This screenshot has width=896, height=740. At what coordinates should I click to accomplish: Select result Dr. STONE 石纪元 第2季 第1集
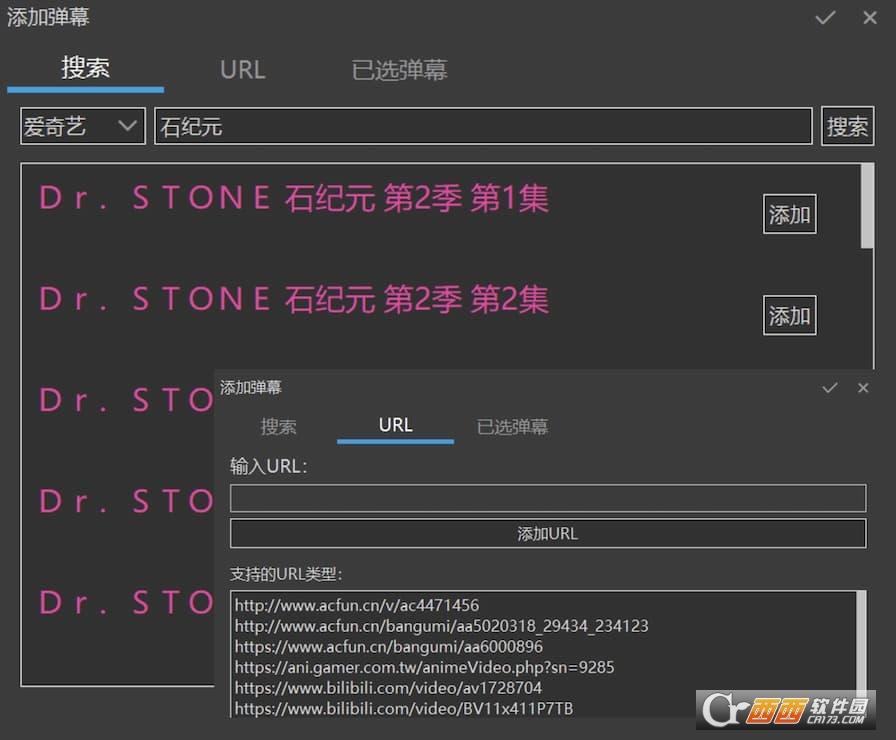[294, 198]
